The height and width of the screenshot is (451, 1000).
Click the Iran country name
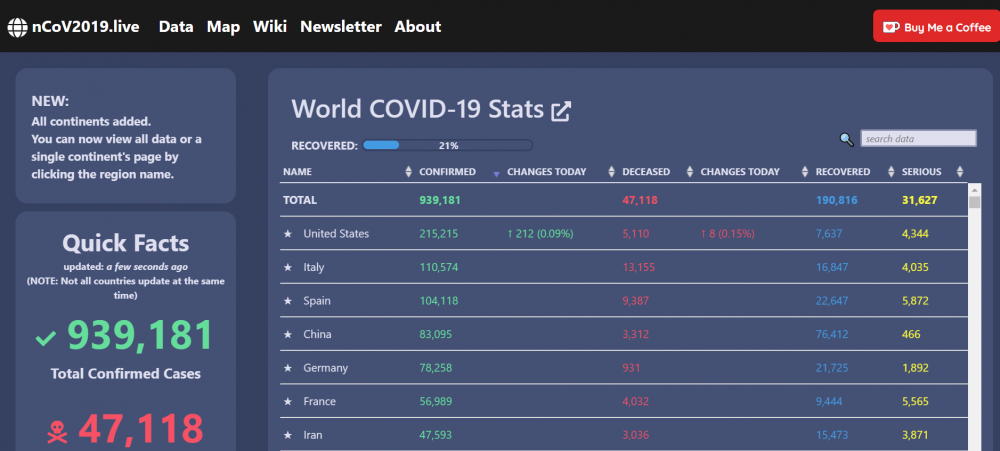(312, 436)
